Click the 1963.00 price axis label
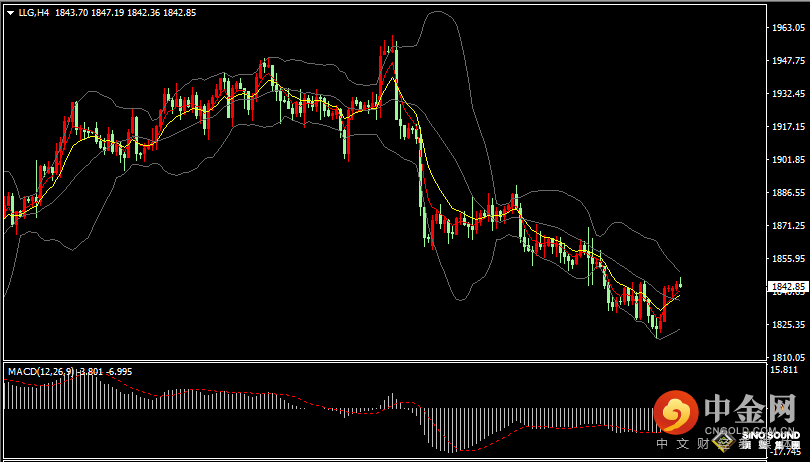The image size is (810, 462). click(x=787, y=28)
